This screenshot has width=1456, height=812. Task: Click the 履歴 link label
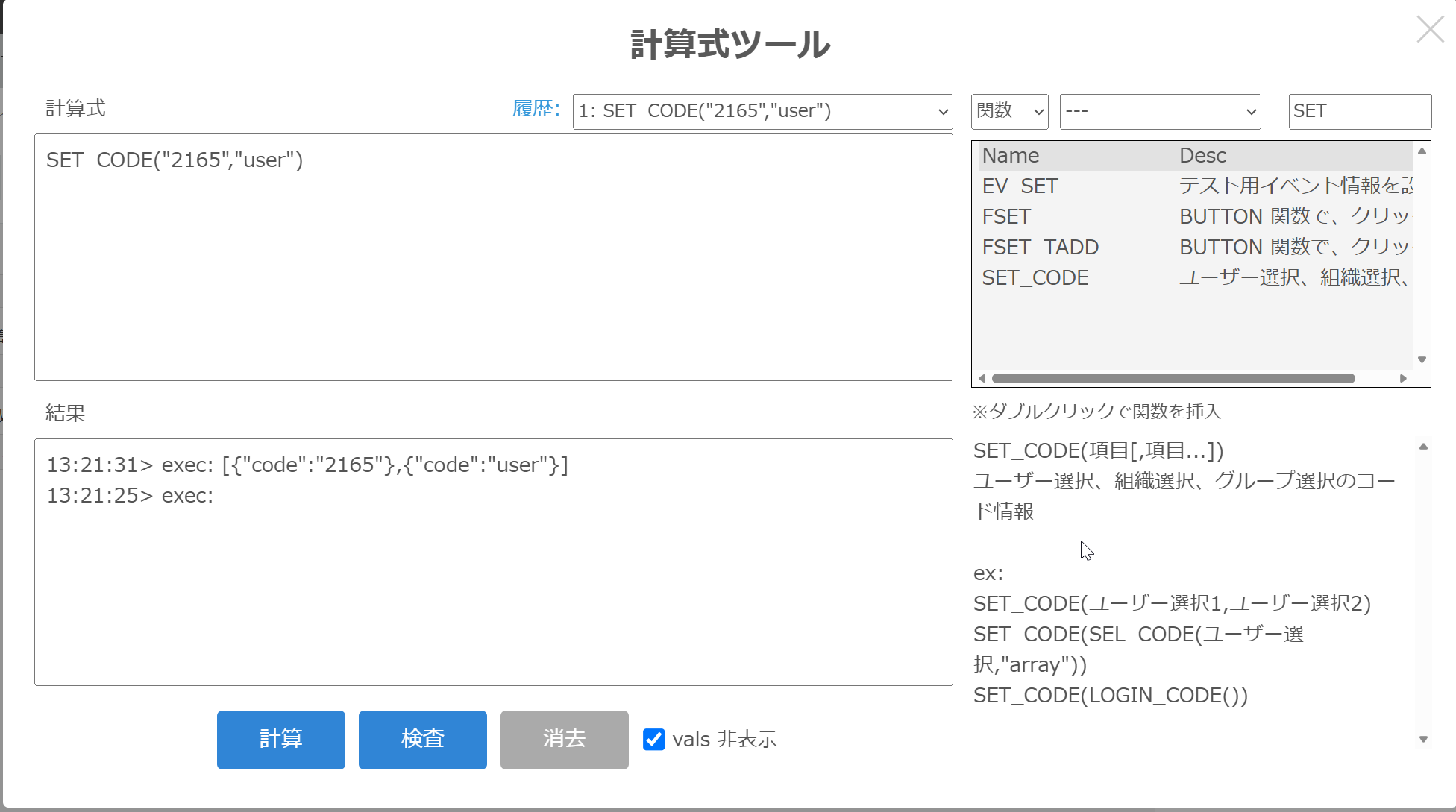coord(536,109)
